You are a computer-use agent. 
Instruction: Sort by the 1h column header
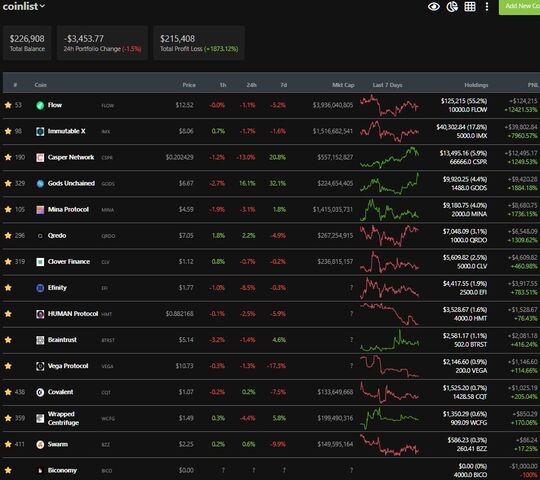223,85
